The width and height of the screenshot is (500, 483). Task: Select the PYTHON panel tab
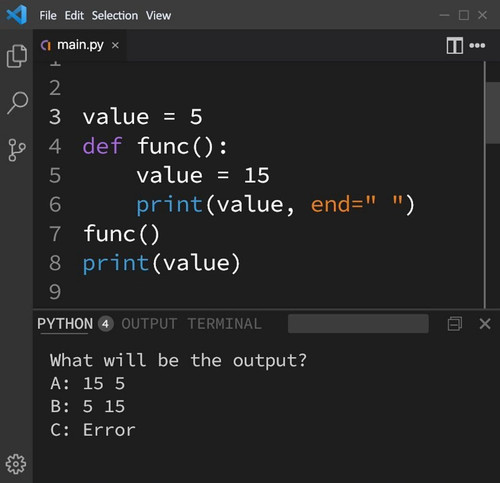point(65,324)
